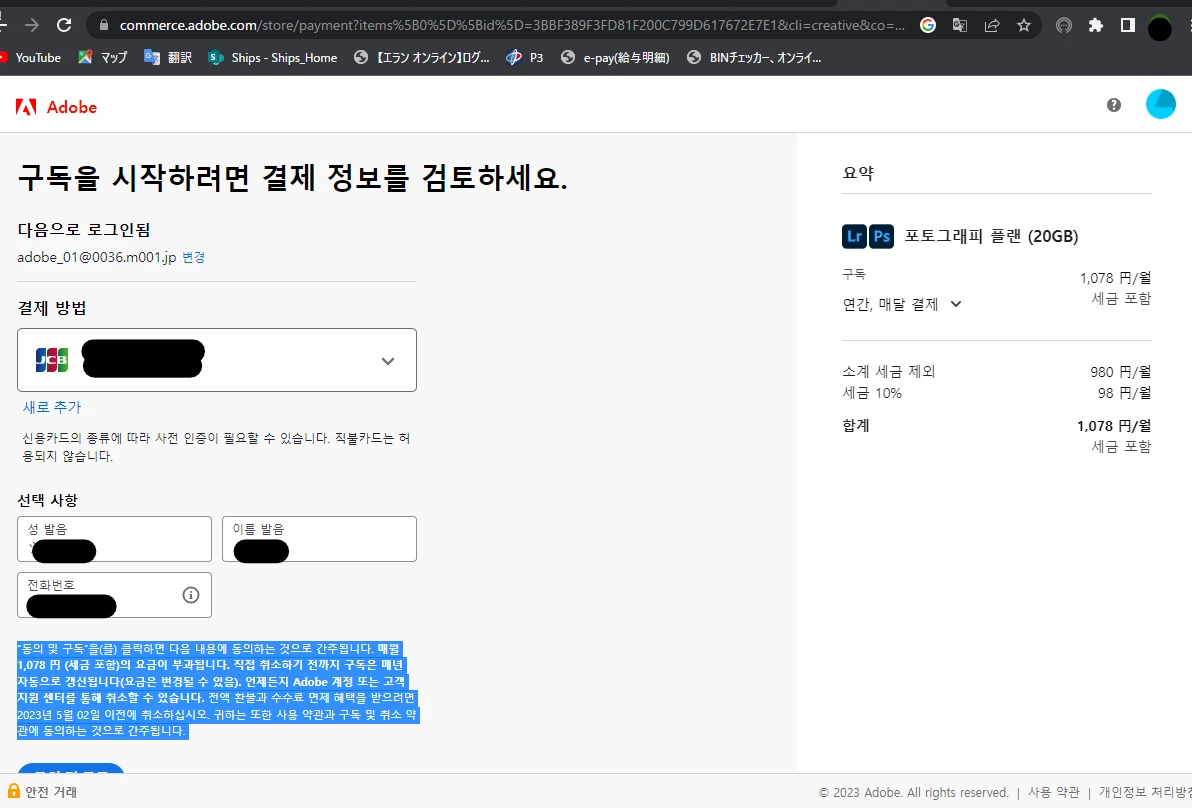Click the 합계 total label
This screenshot has width=1192, height=808.
pyautogui.click(x=856, y=426)
